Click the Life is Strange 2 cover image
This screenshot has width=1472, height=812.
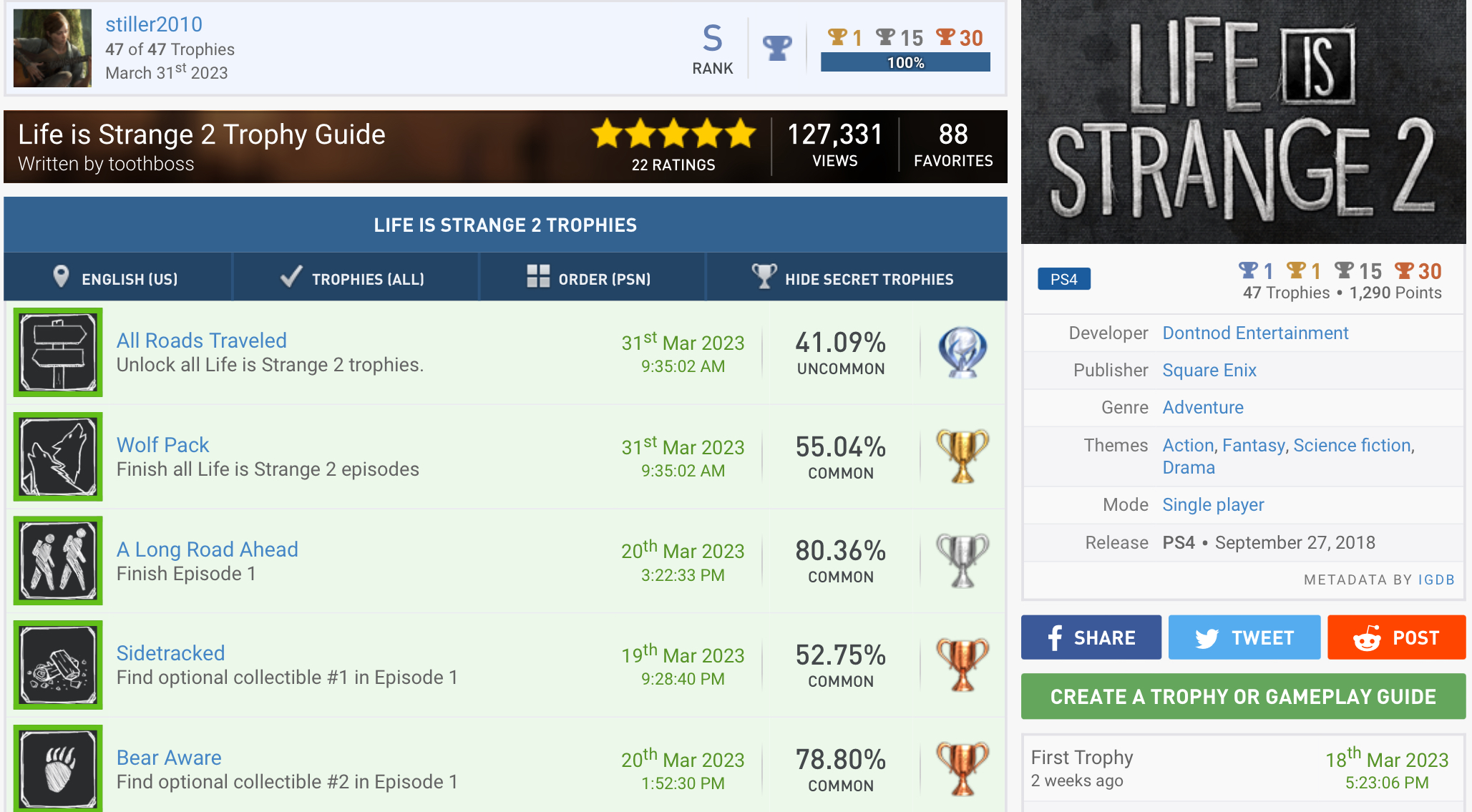[1243, 122]
